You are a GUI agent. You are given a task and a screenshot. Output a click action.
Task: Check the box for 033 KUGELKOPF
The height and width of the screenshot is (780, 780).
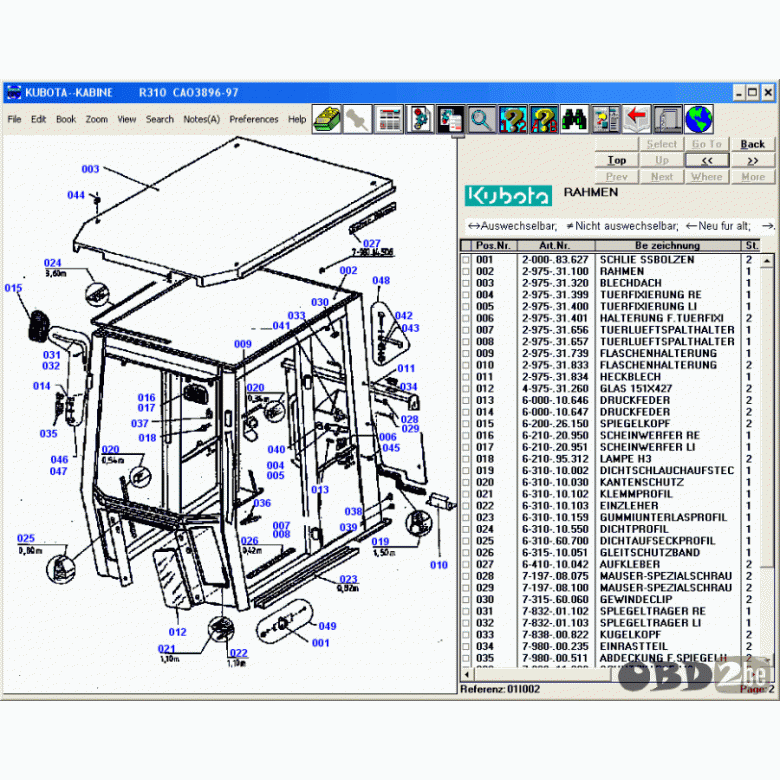(x=466, y=635)
